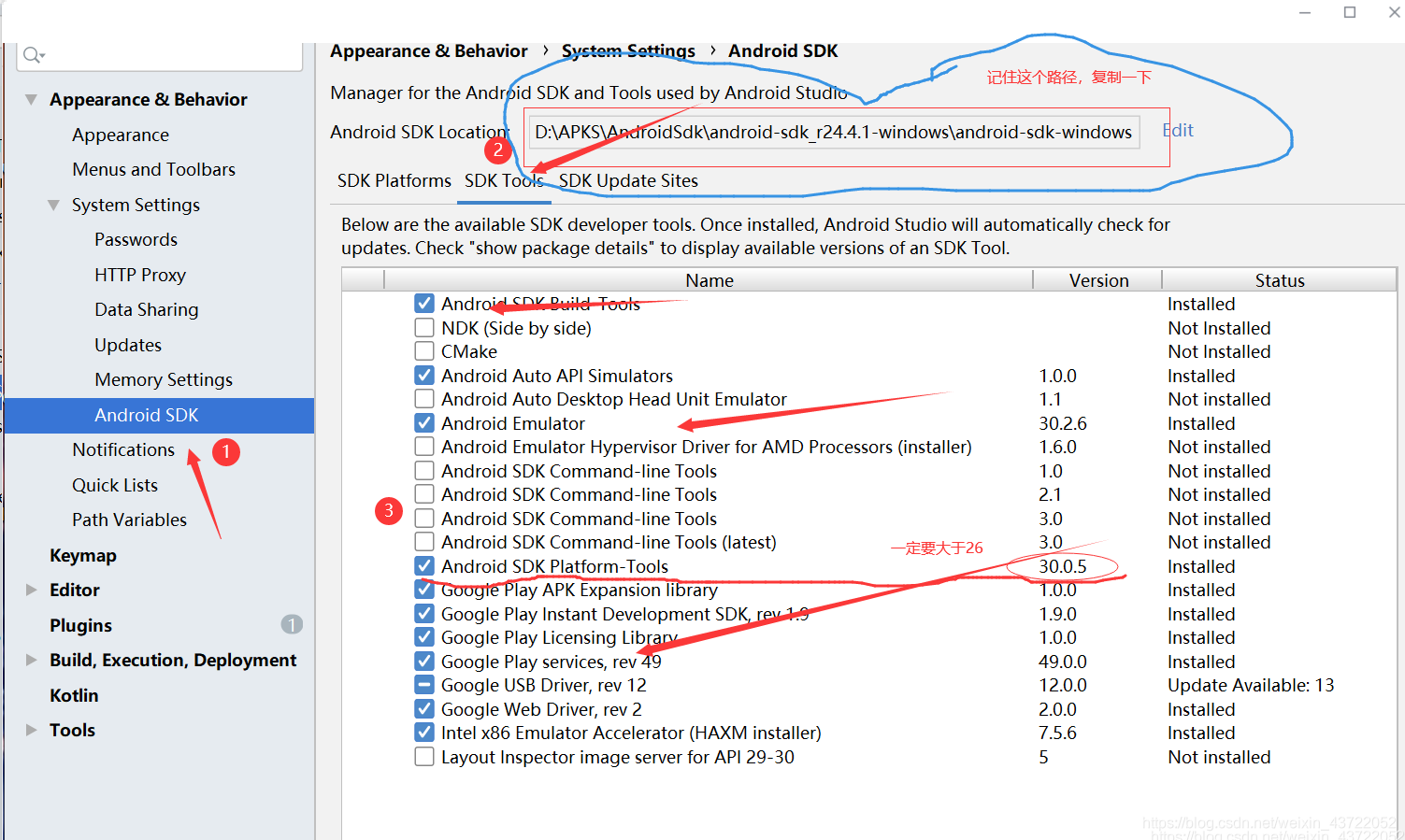Select HTTP Proxy settings
The width and height of the screenshot is (1405, 840).
click(x=140, y=275)
